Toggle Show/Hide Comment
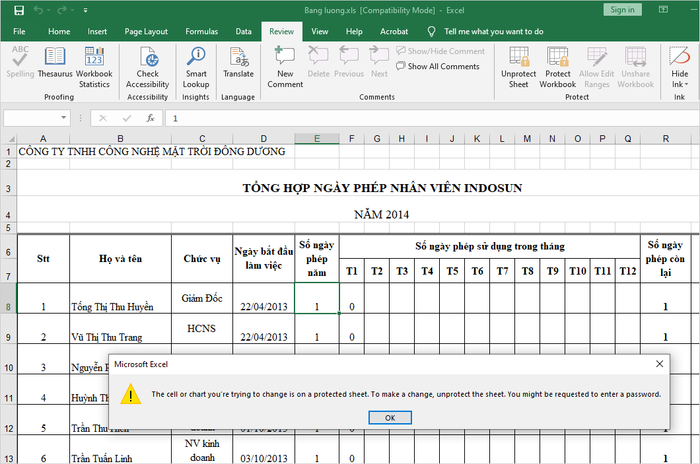 click(440, 51)
